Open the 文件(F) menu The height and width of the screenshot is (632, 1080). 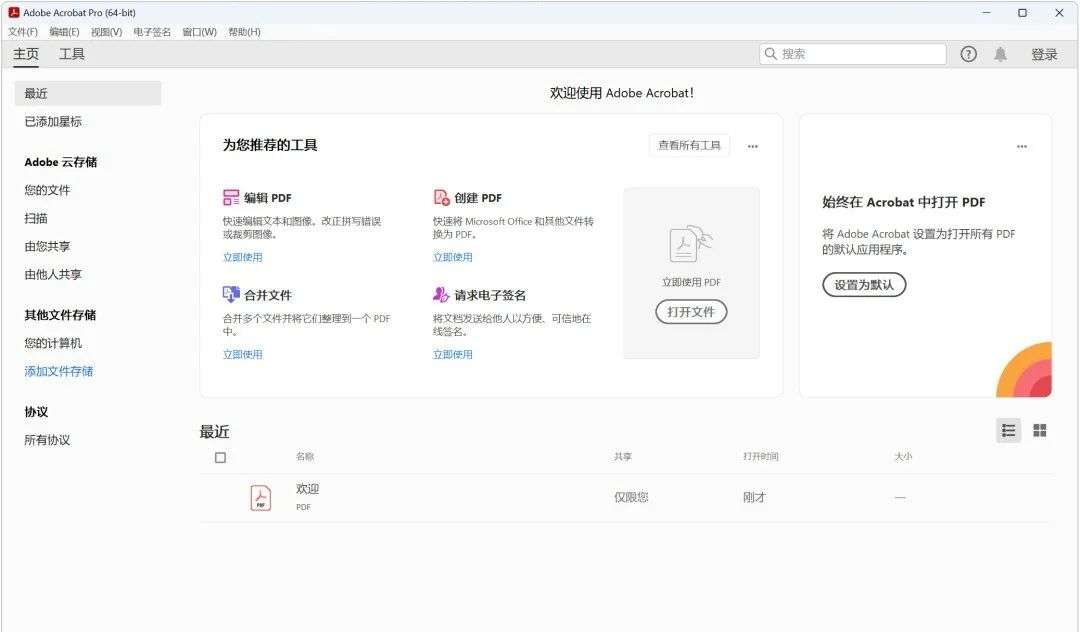[x=23, y=32]
